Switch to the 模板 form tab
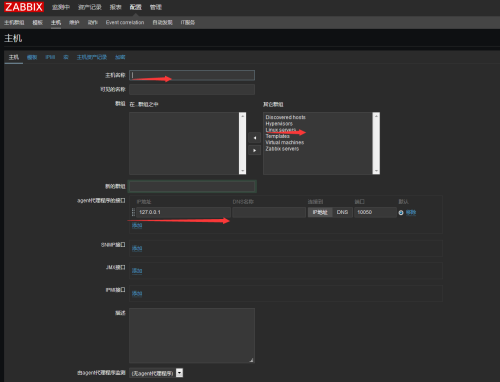Screen dimensions: 500x382 [32, 57]
